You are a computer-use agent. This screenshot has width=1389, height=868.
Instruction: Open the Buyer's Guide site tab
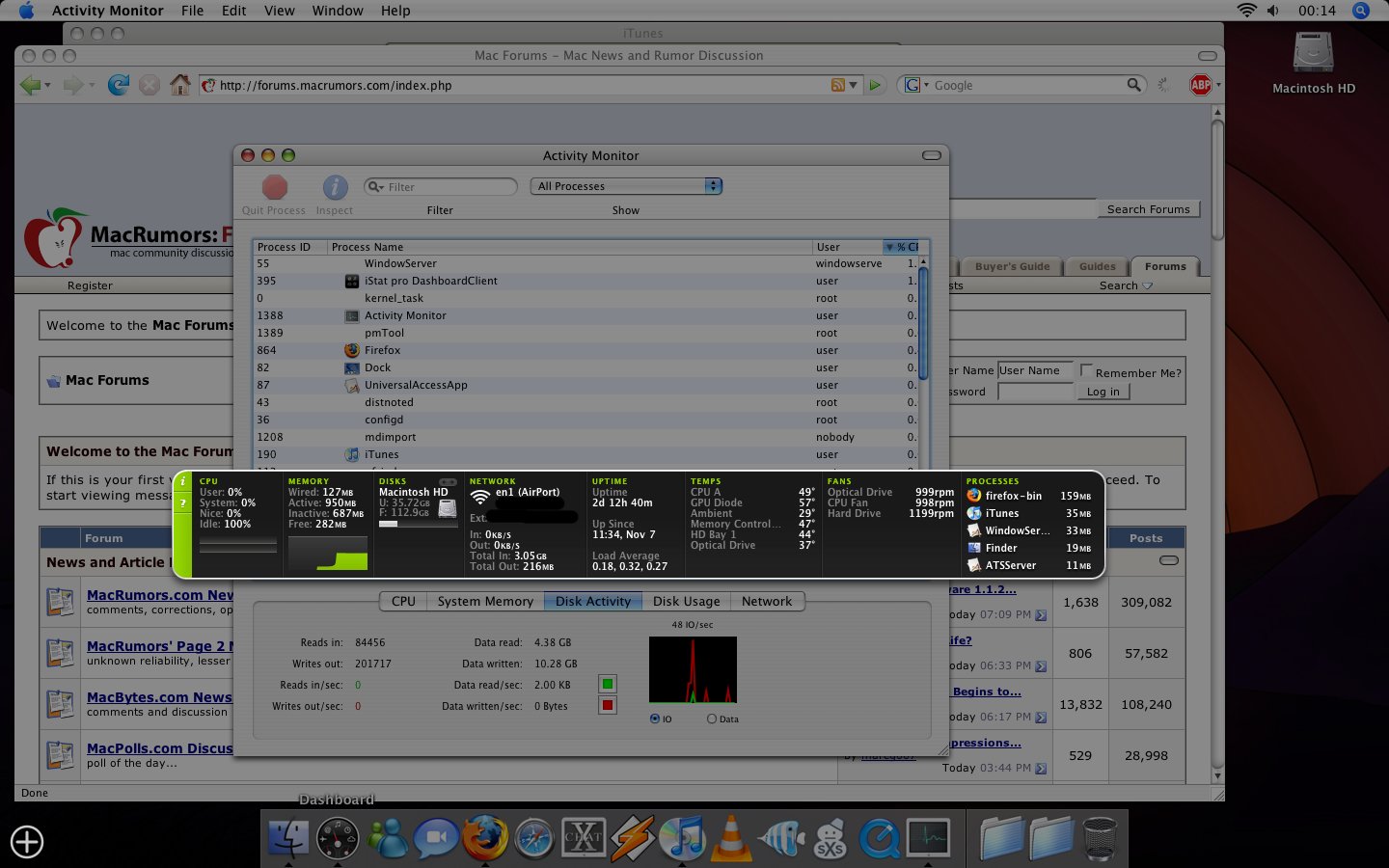pyautogui.click(x=1012, y=267)
